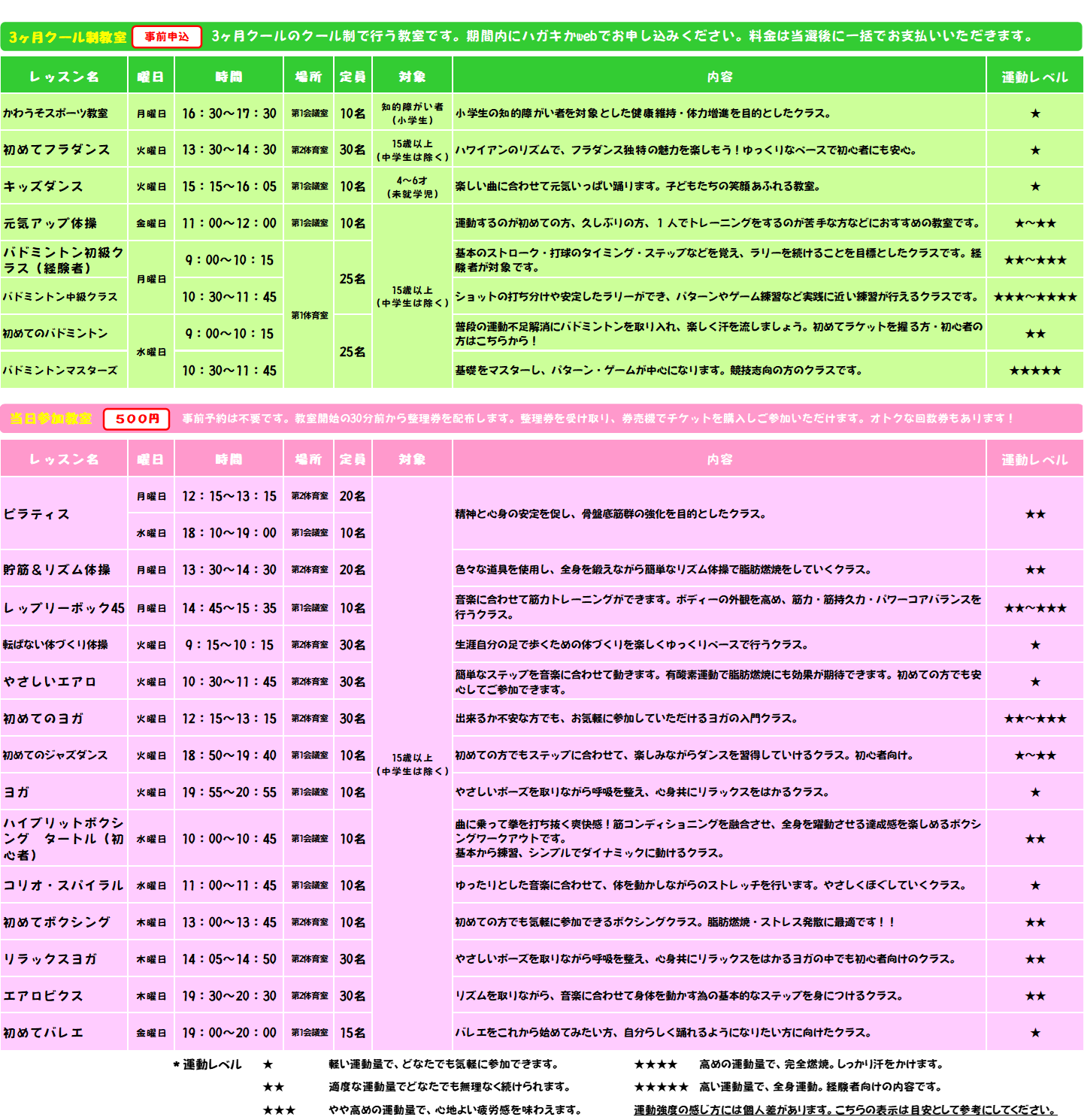The image size is (1084, 1120).
Task: Click the 19:55〜20:55 time for ヨガ
Action: 229,792
